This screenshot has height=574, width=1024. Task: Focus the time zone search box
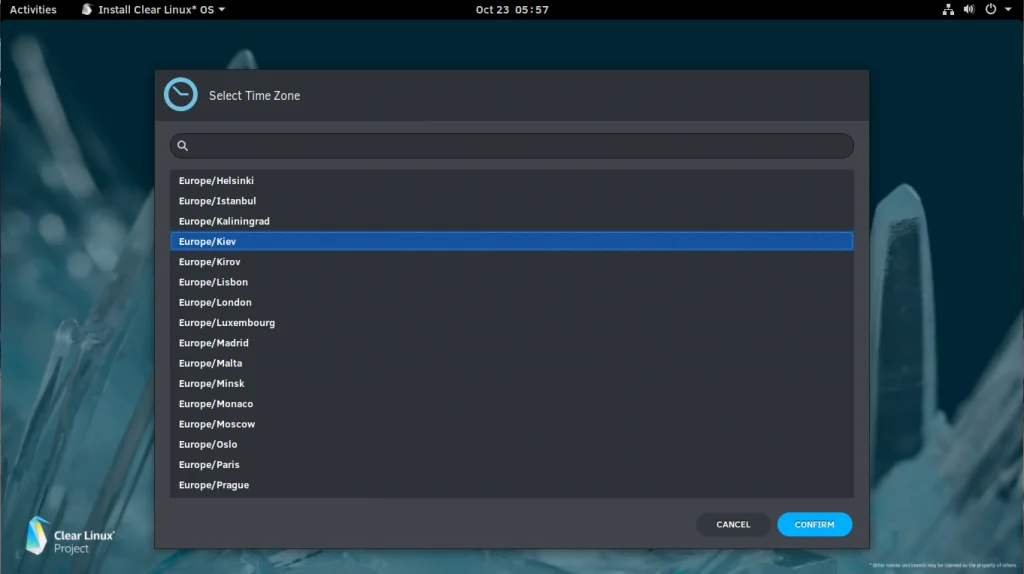point(512,146)
